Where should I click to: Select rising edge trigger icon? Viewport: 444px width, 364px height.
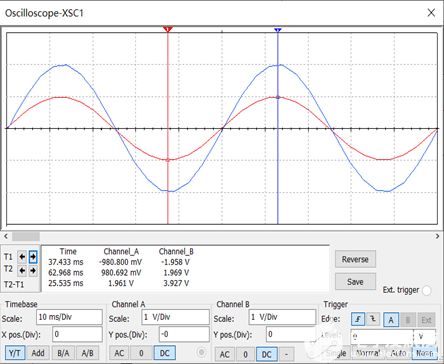(x=358, y=319)
